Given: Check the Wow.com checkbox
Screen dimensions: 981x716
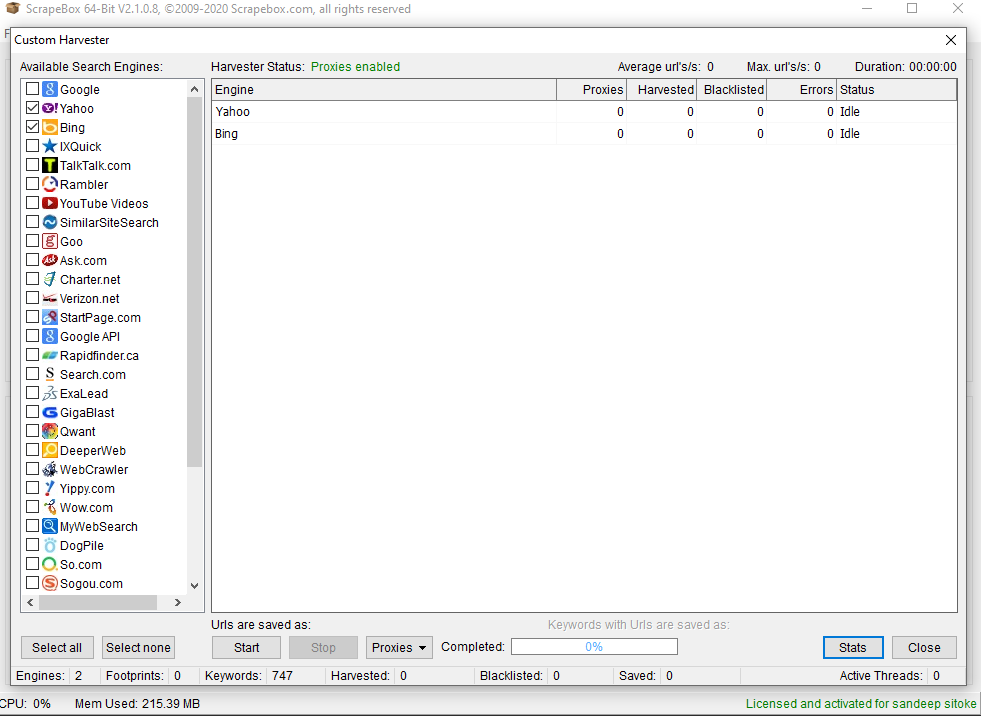Looking at the screenshot, I should pos(33,507).
